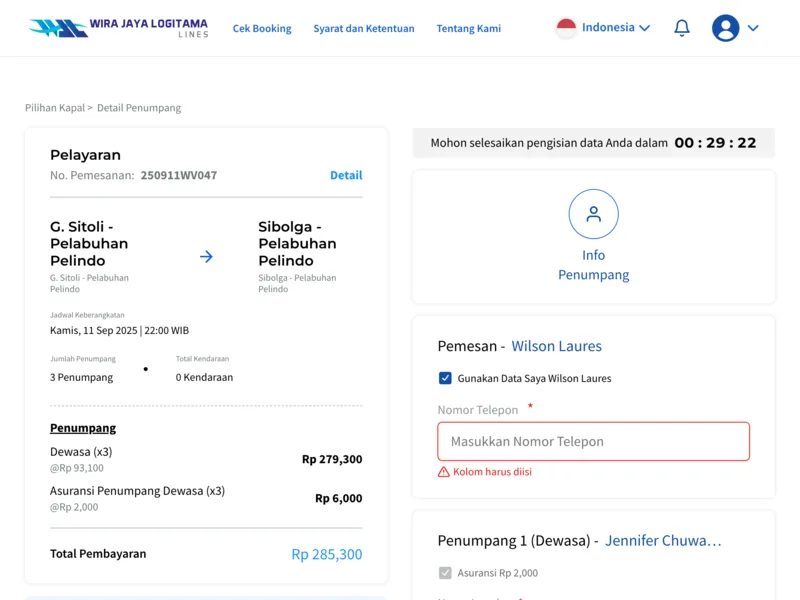The width and height of the screenshot is (800, 600).
Task: Click the Total Pembayaran label
Action: (98, 554)
